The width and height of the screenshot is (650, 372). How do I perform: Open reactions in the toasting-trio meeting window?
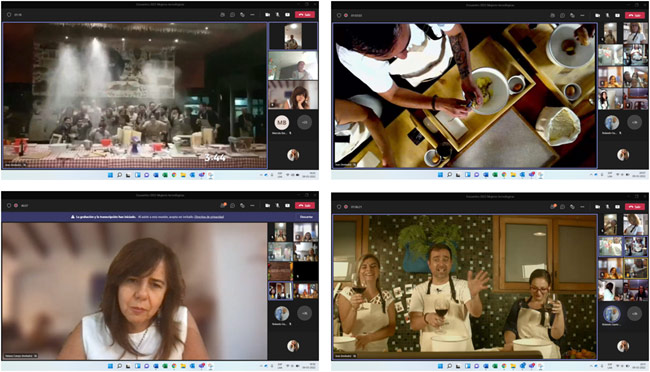[x=572, y=206]
